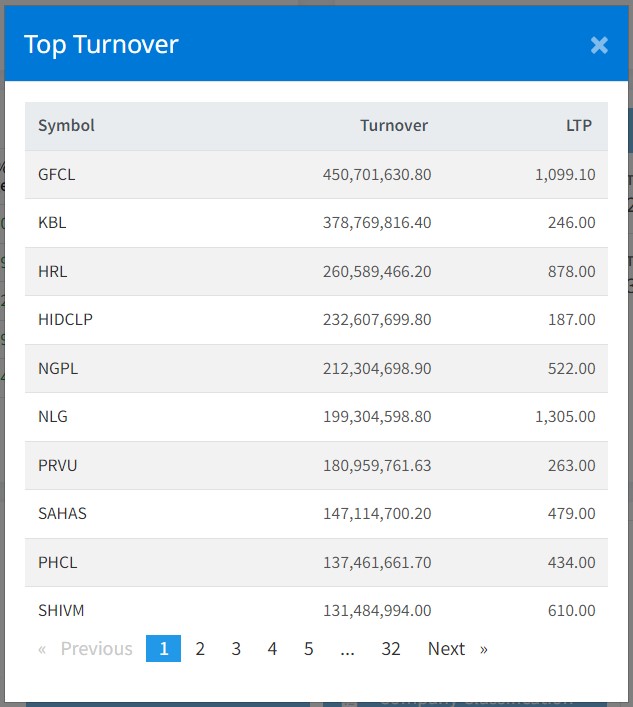The height and width of the screenshot is (707, 633).
Task: Select current page 1 button
Action: tap(164, 649)
